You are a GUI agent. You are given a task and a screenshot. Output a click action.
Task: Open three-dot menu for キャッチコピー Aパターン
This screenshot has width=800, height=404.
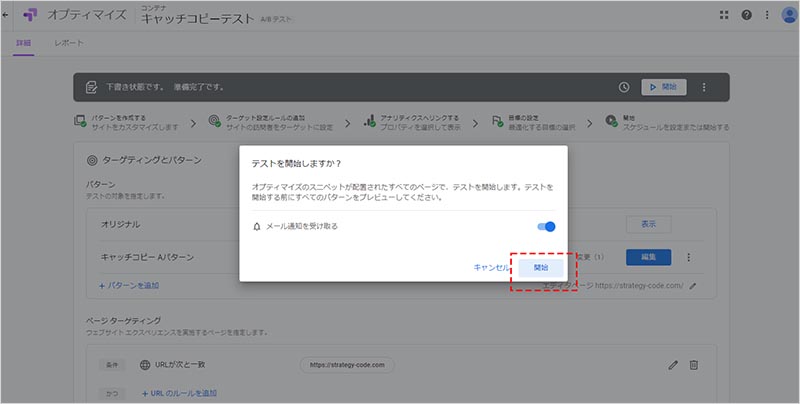[688, 258]
